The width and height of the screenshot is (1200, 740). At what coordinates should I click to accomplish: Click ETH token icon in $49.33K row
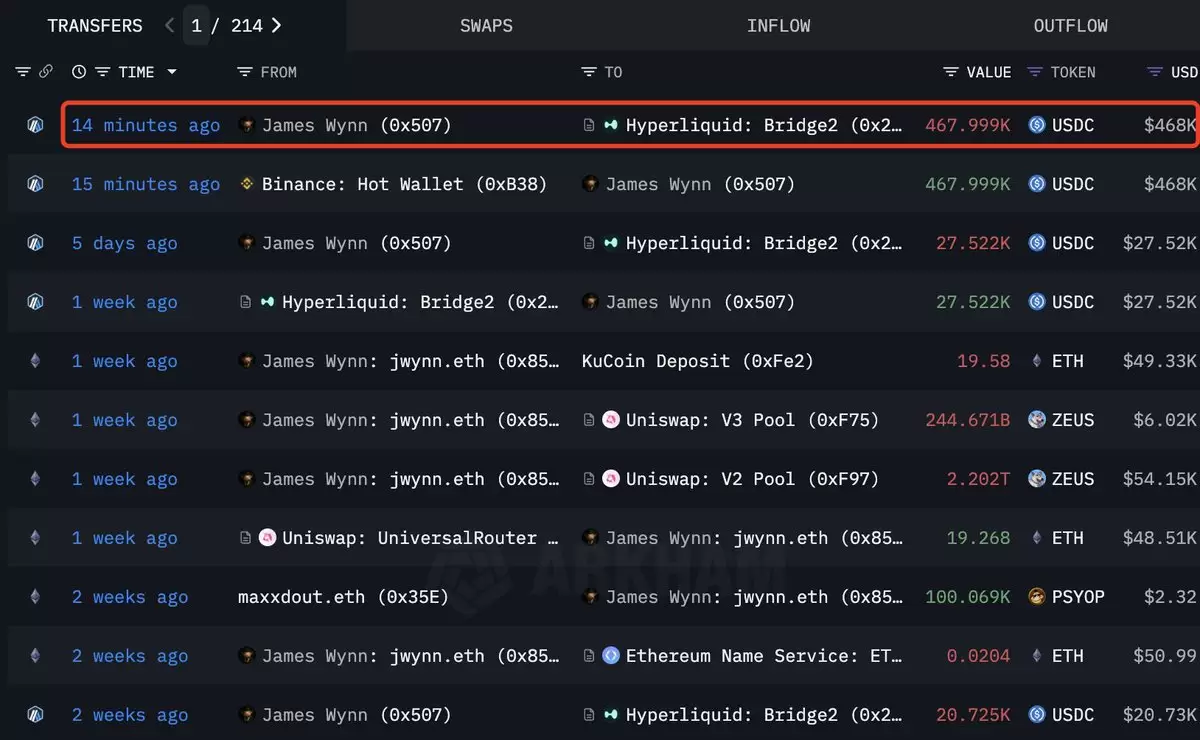[1037, 361]
